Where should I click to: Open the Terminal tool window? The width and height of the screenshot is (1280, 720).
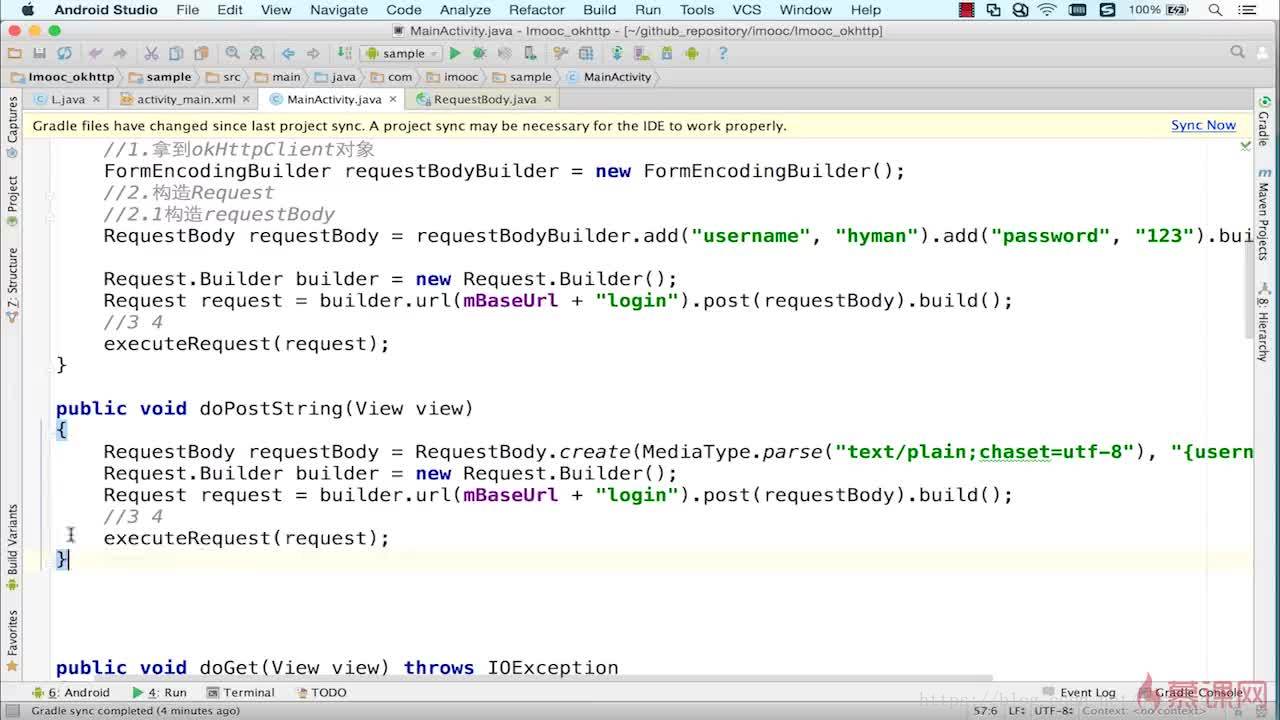241,692
